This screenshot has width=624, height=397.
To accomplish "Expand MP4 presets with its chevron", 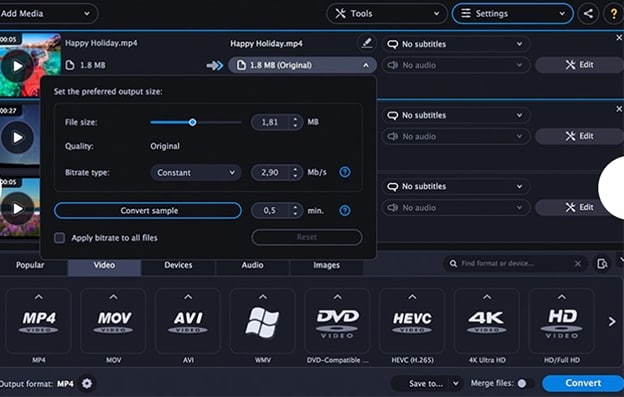I will click(39, 297).
